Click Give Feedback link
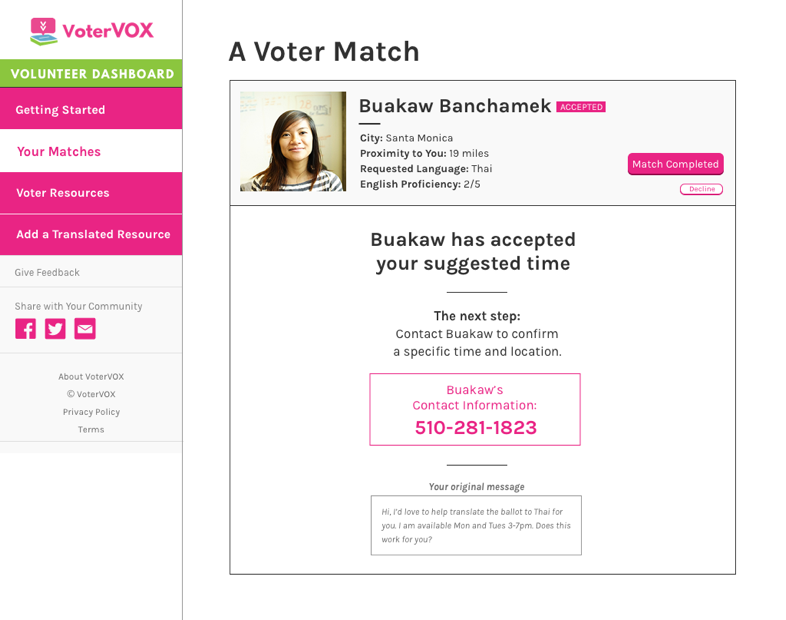 (x=47, y=272)
